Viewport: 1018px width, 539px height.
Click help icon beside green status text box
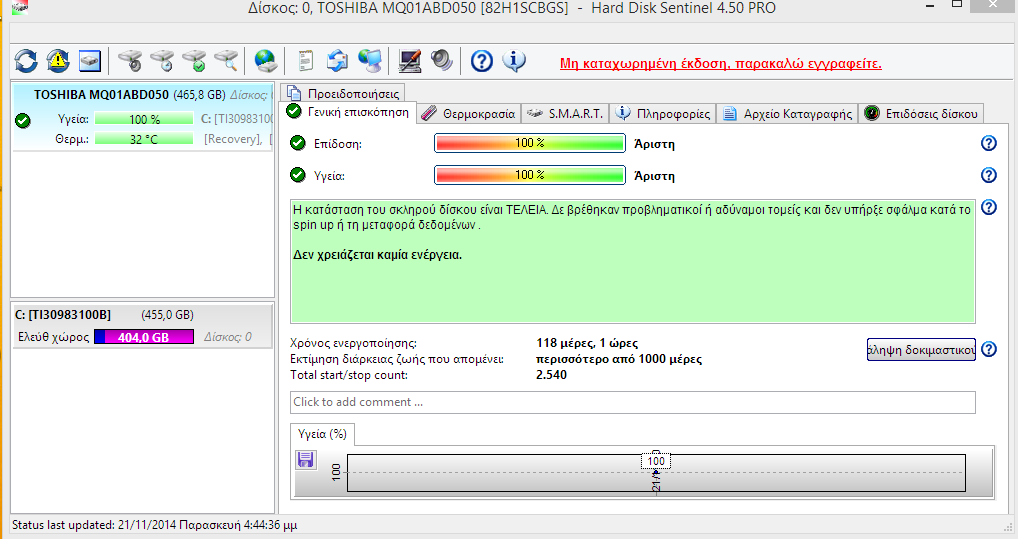(988, 207)
